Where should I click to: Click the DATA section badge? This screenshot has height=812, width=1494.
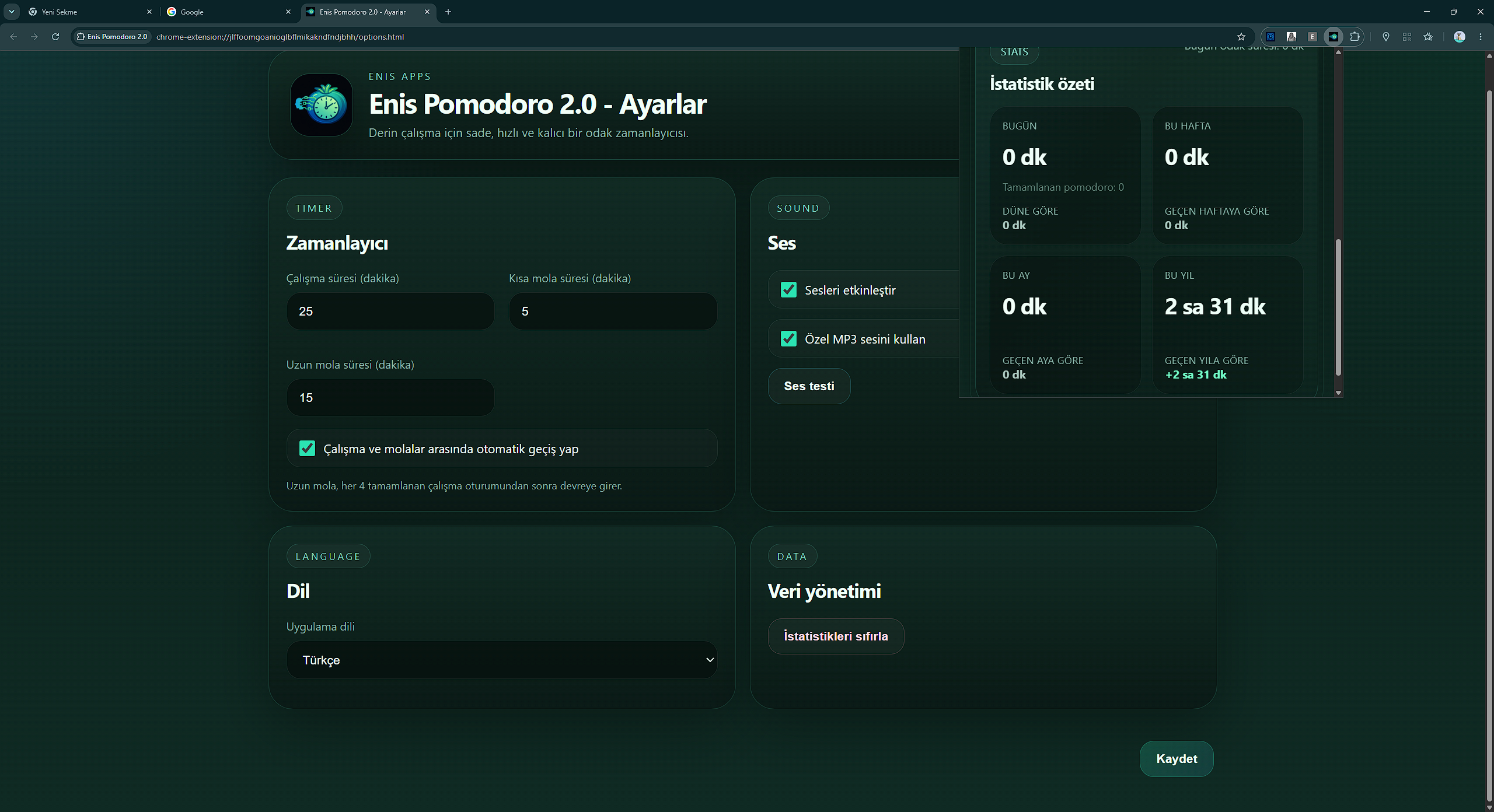pyautogui.click(x=792, y=556)
